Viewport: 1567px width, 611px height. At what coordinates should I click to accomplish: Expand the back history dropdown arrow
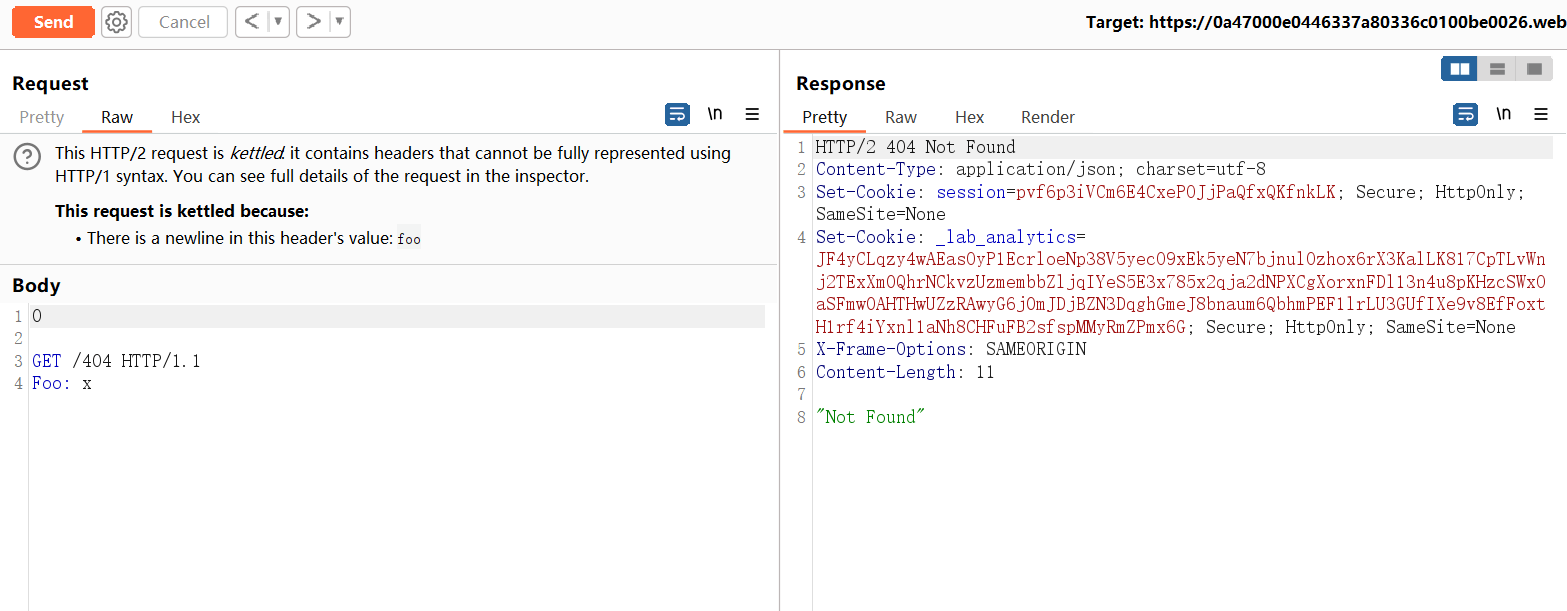click(278, 22)
